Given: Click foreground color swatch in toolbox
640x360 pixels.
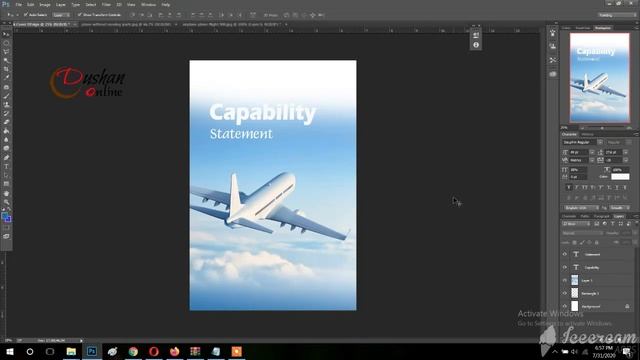Looking at the screenshot, I should 4,216.
